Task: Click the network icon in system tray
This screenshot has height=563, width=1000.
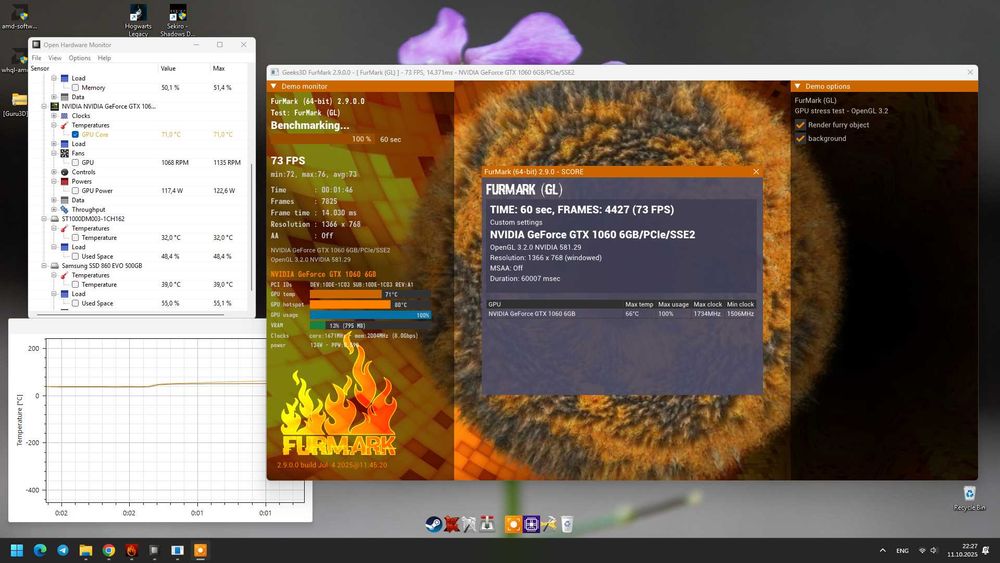Action: (922, 550)
